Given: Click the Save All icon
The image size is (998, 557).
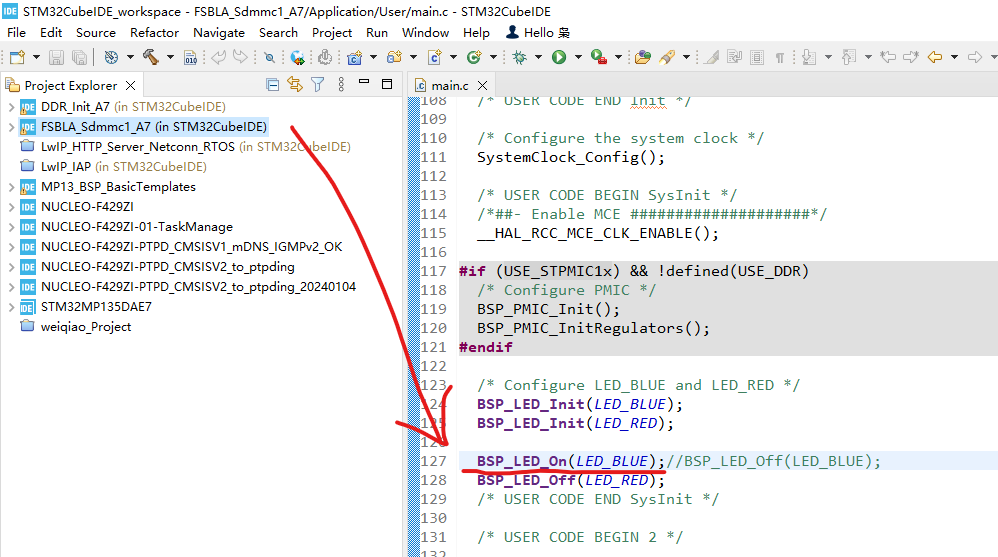Looking at the screenshot, I should (x=80, y=57).
